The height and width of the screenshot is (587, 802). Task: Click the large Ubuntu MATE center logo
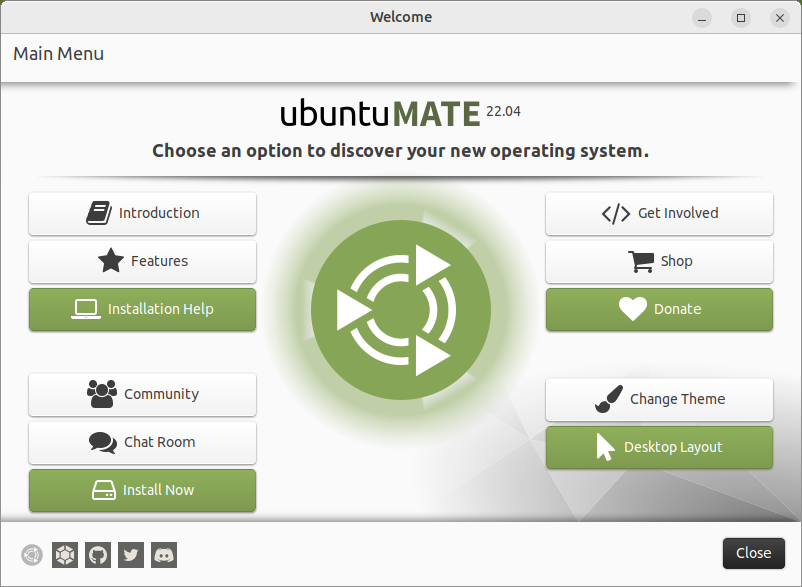[x=401, y=310]
